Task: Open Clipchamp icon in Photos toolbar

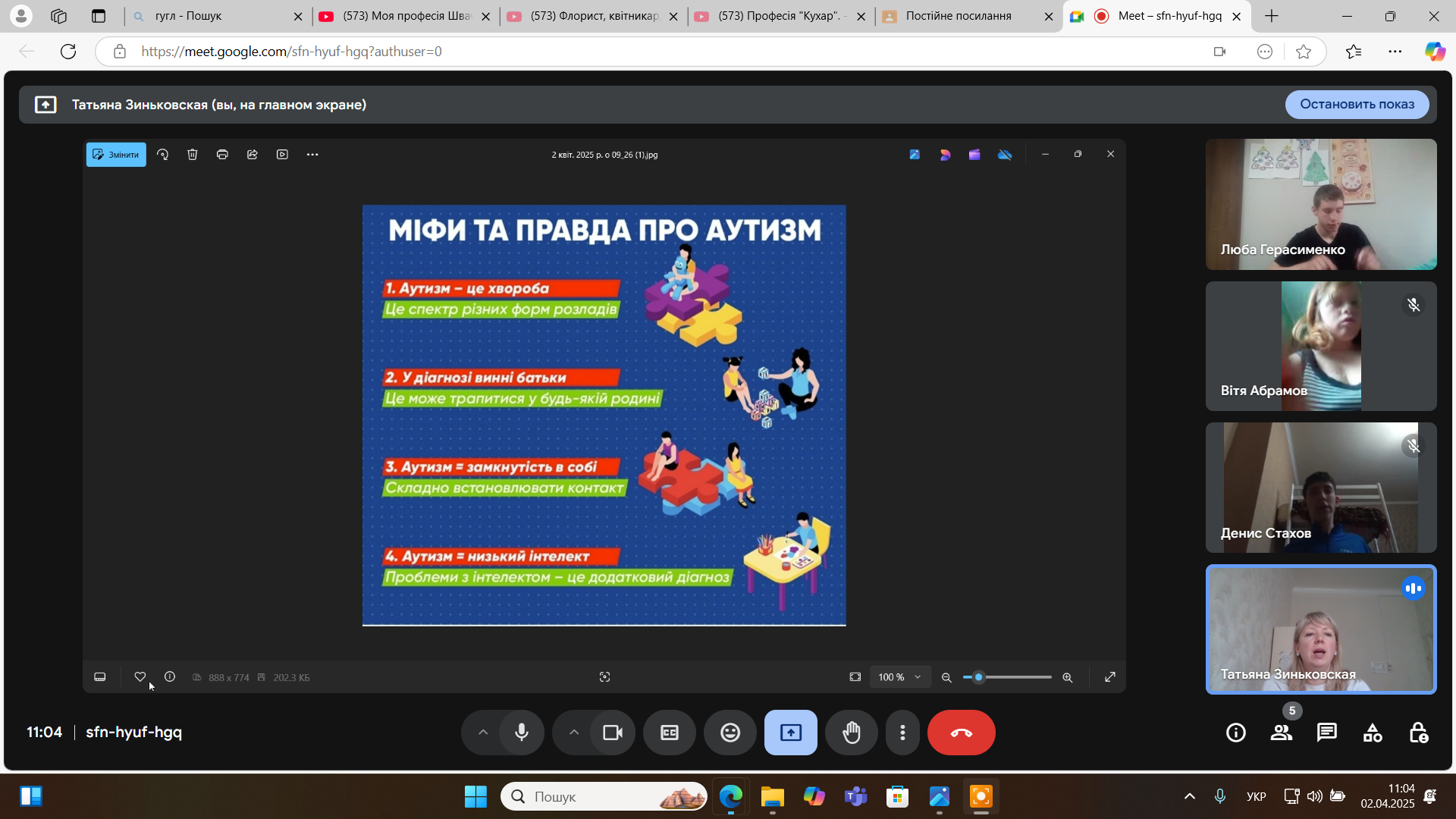Action: [x=974, y=155]
